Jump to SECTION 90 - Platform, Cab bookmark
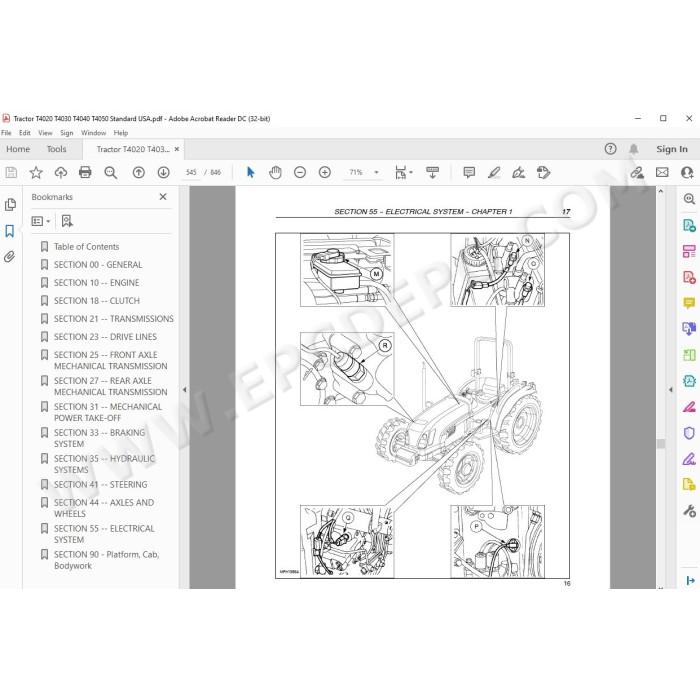Image resolution: width=700 pixels, height=700 pixels. coord(106,560)
